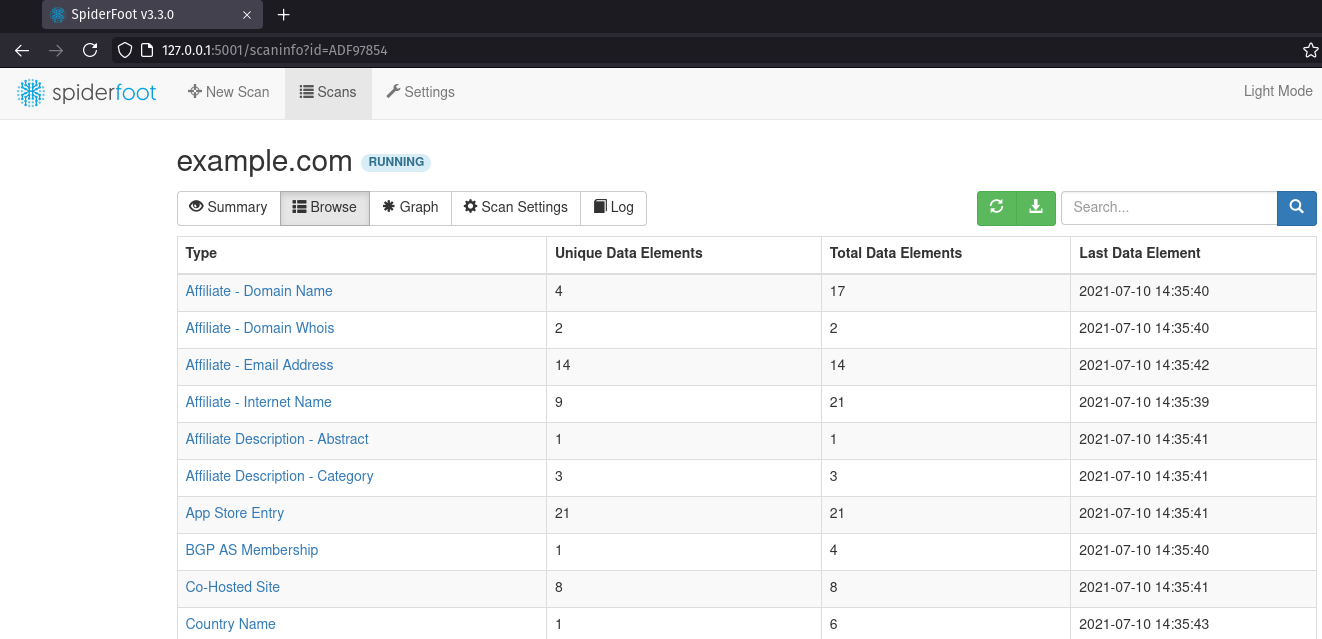Open the Scan Settings tab
This screenshot has height=639, width=1322.
pos(515,207)
